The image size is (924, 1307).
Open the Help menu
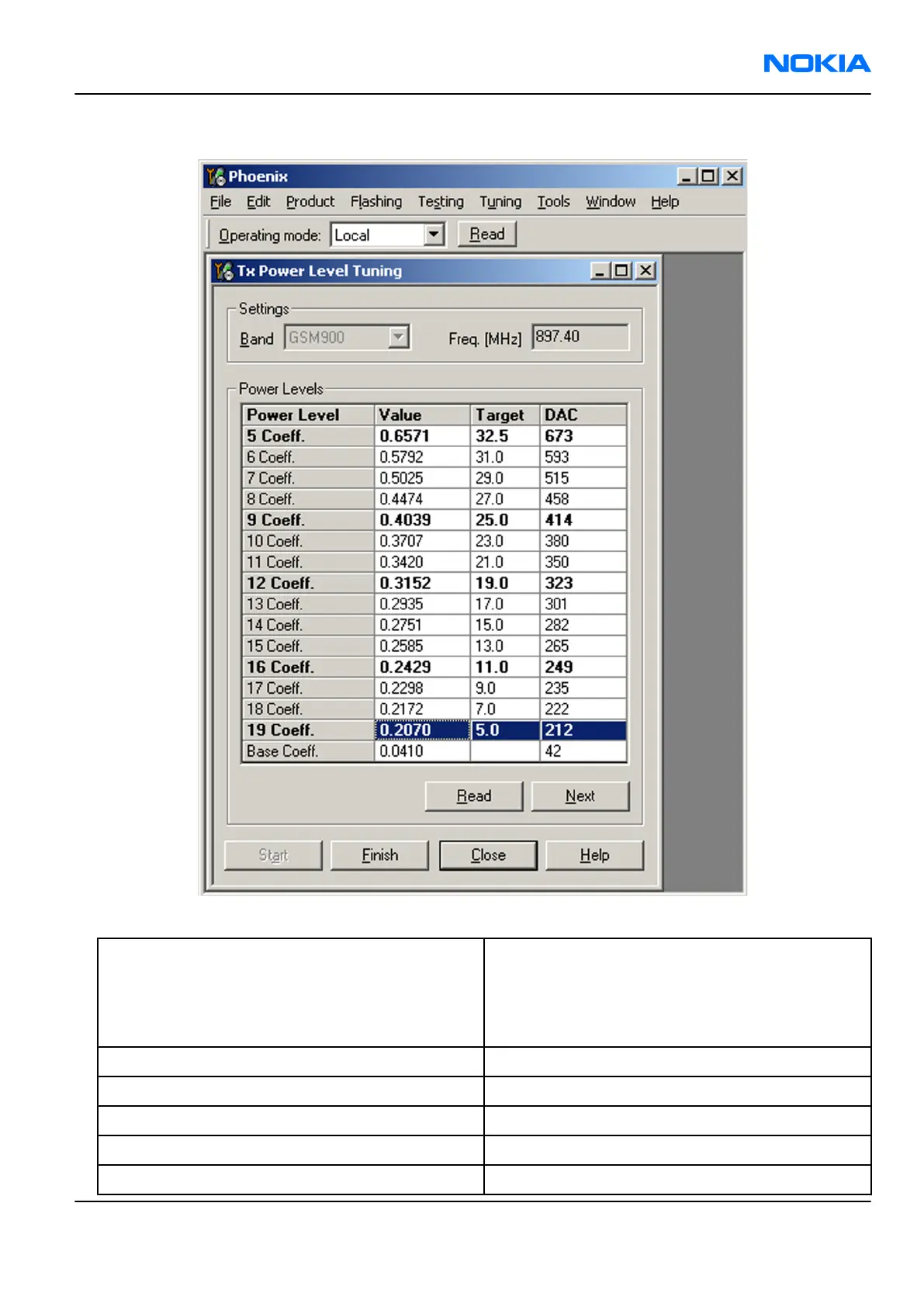coord(665,202)
